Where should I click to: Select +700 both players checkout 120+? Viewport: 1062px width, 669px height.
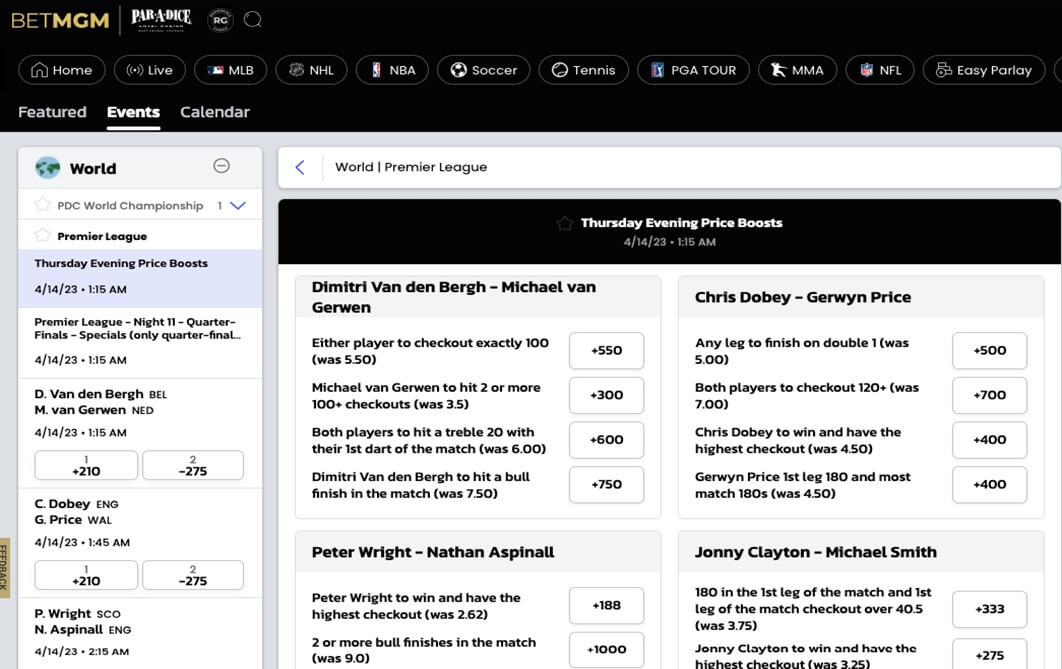coord(990,395)
